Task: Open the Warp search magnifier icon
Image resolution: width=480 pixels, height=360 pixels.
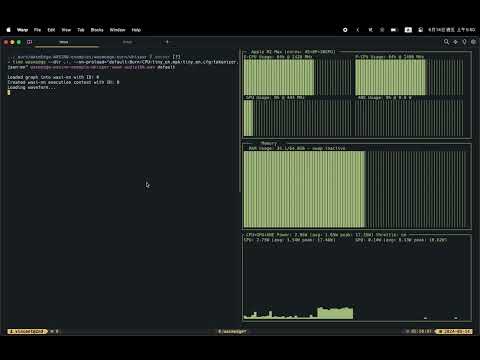Action: pyautogui.click(x=446, y=42)
